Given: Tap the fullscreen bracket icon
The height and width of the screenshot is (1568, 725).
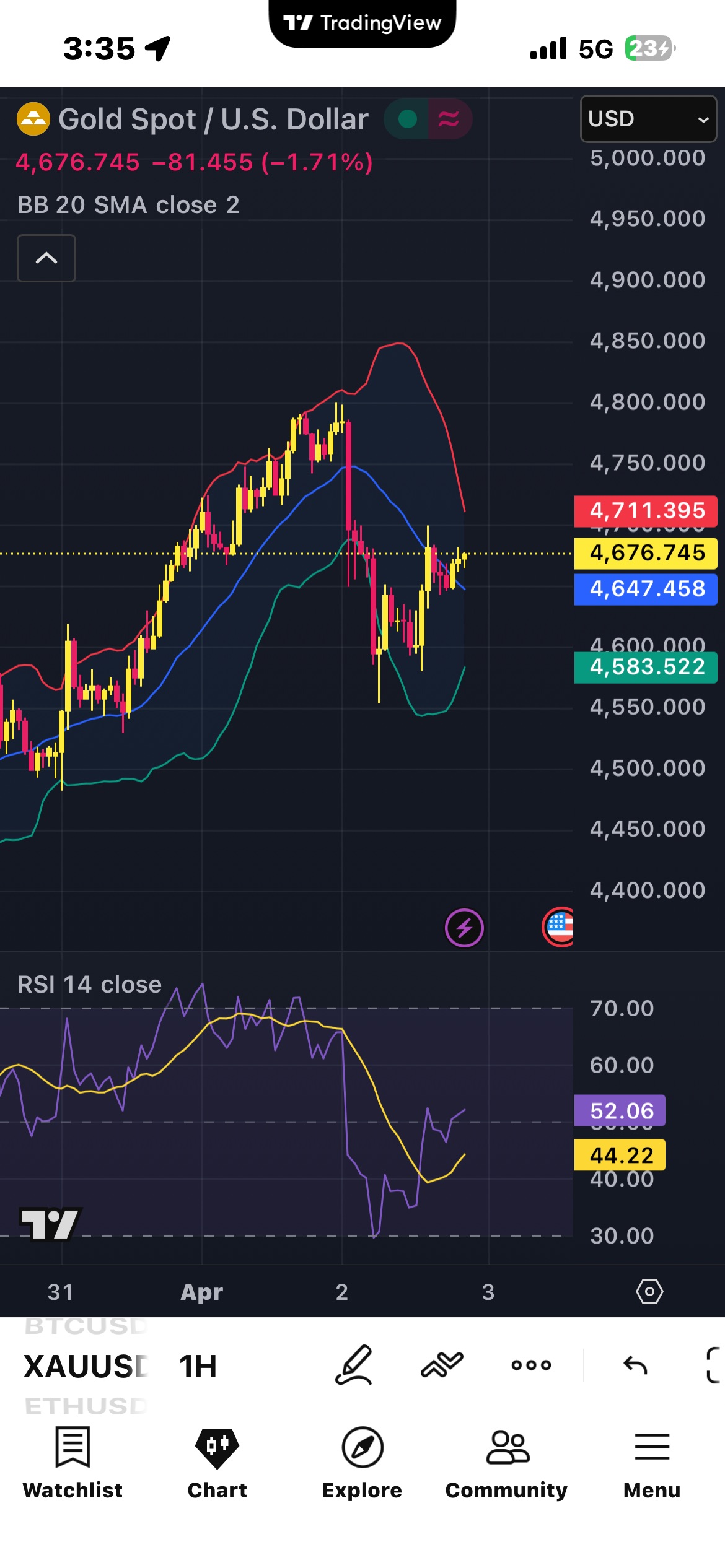Looking at the screenshot, I should point(714,1365).
